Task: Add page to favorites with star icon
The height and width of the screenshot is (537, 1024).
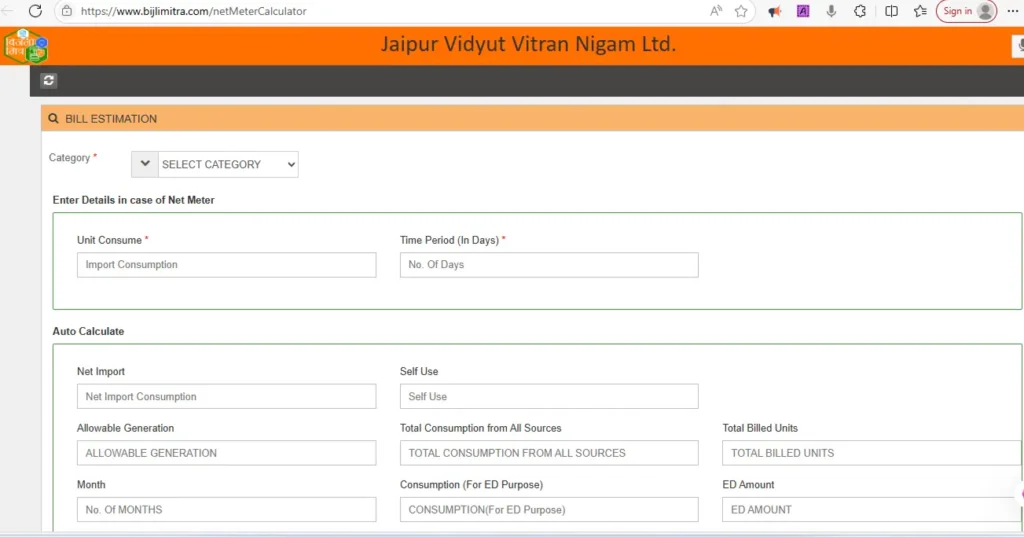Action: [741, 11]
